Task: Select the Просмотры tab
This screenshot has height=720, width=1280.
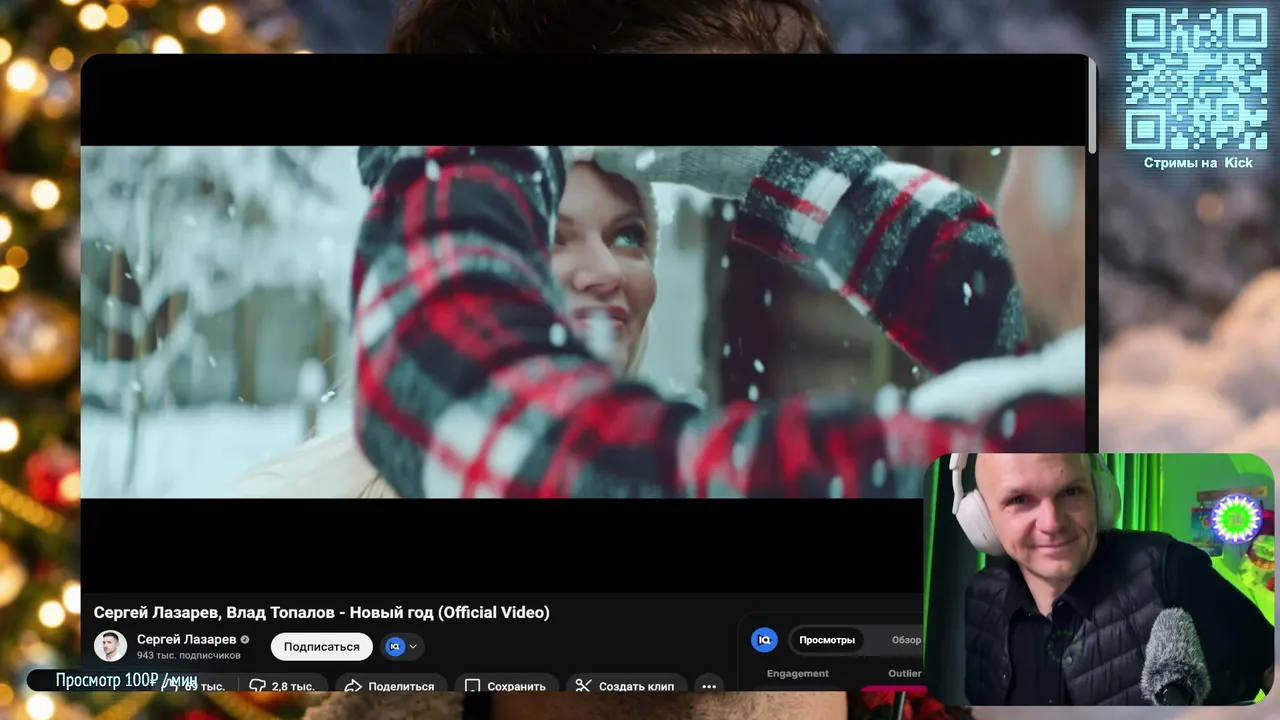Action: coord(827,640)
